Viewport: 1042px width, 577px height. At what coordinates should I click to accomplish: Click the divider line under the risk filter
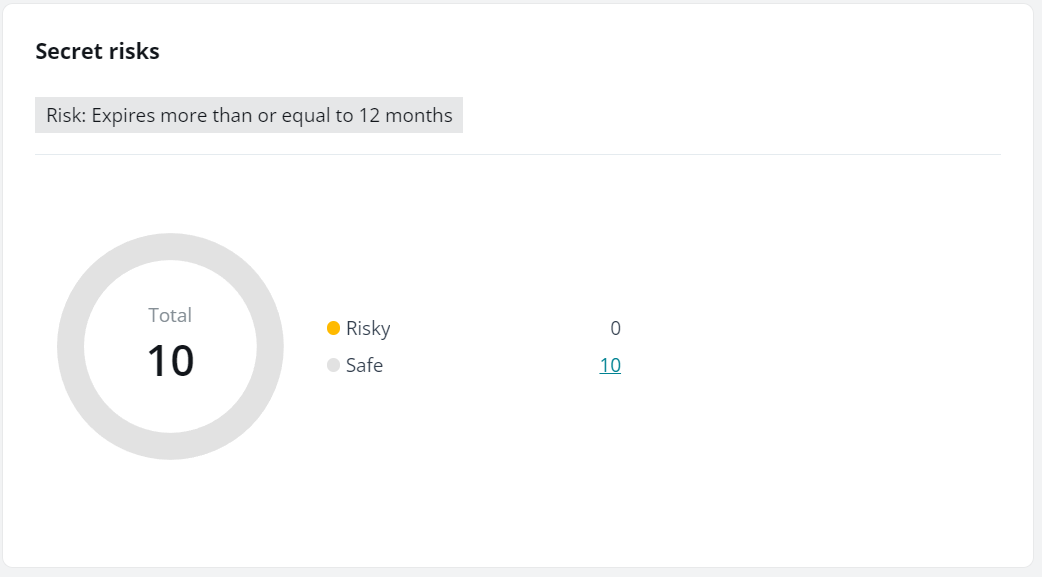pyautogui.click(x=517, y=155)
